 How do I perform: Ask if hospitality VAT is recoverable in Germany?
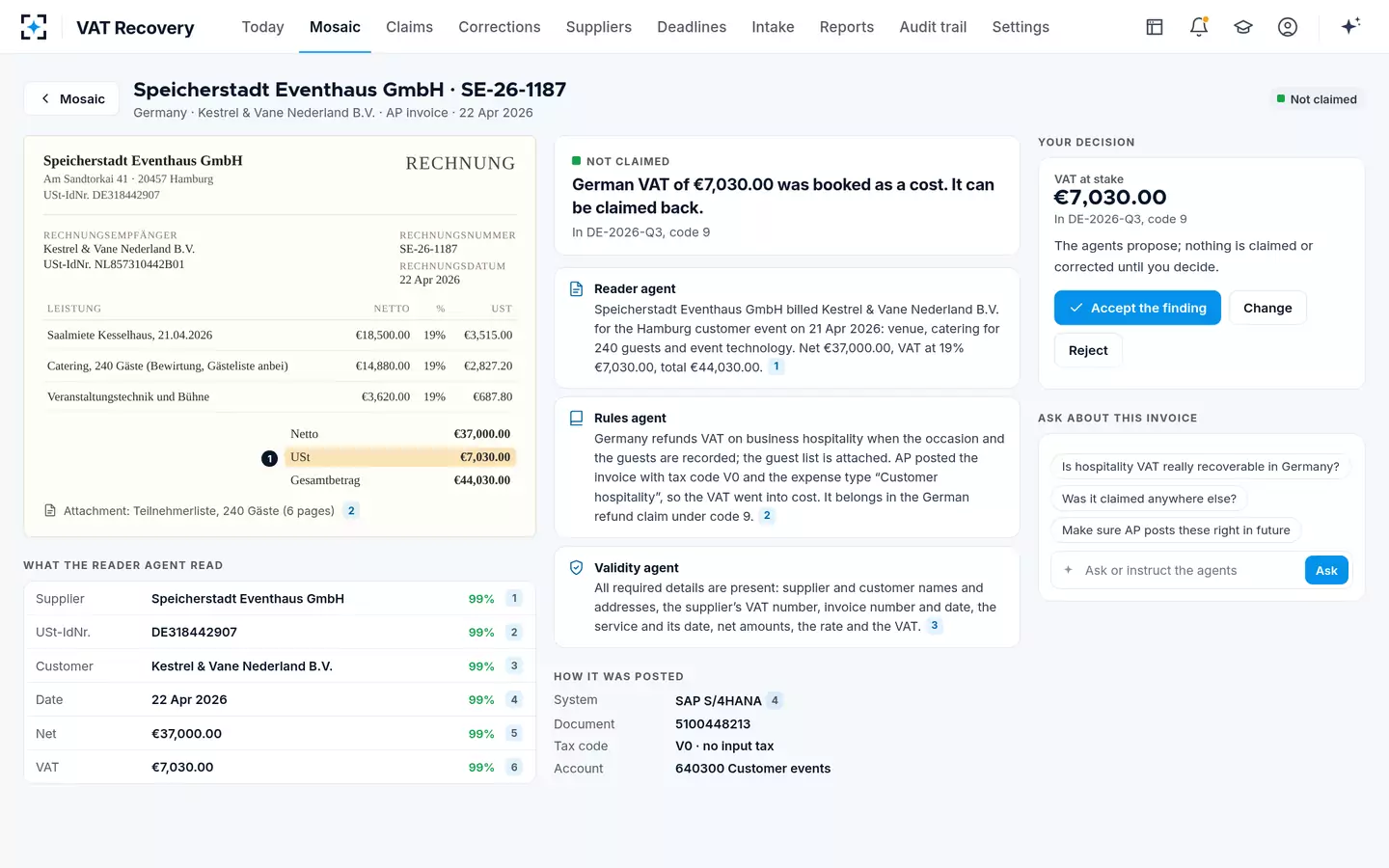pos(1200,467)
